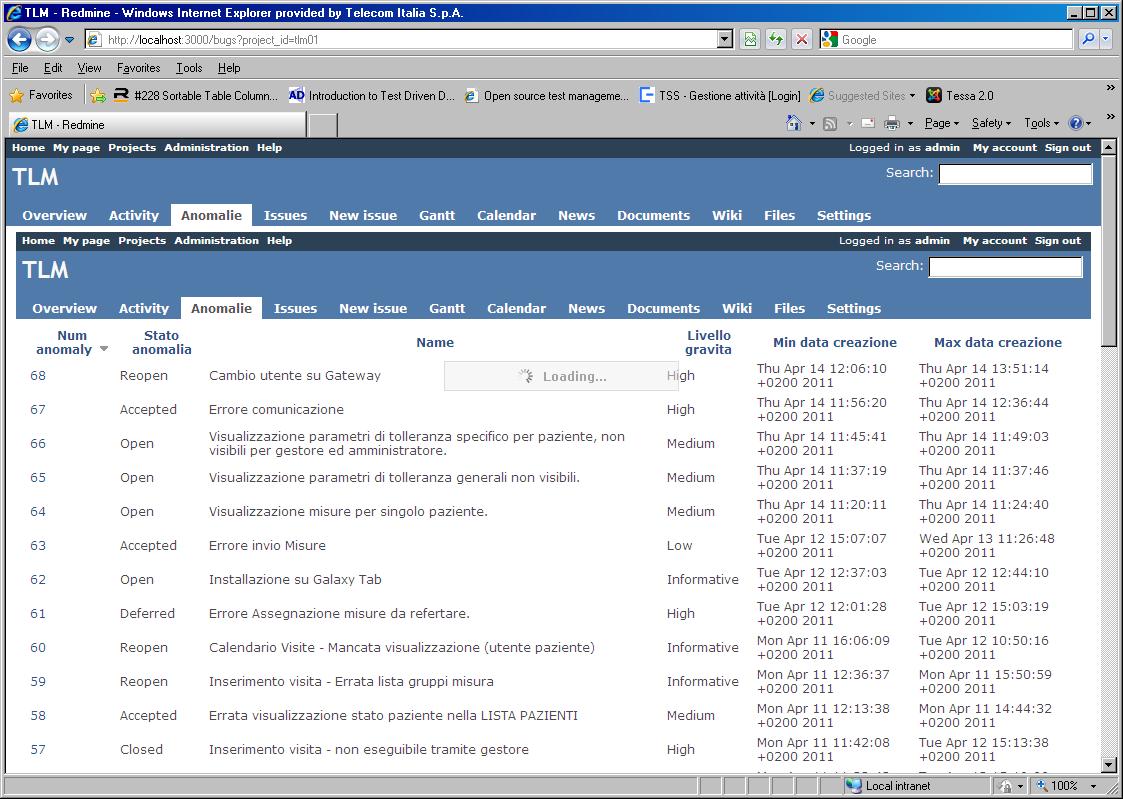The width and height of the screenshot is (1123, 799).
Task: Click the top Sign out link
Action: click(x=1068, y=148)
